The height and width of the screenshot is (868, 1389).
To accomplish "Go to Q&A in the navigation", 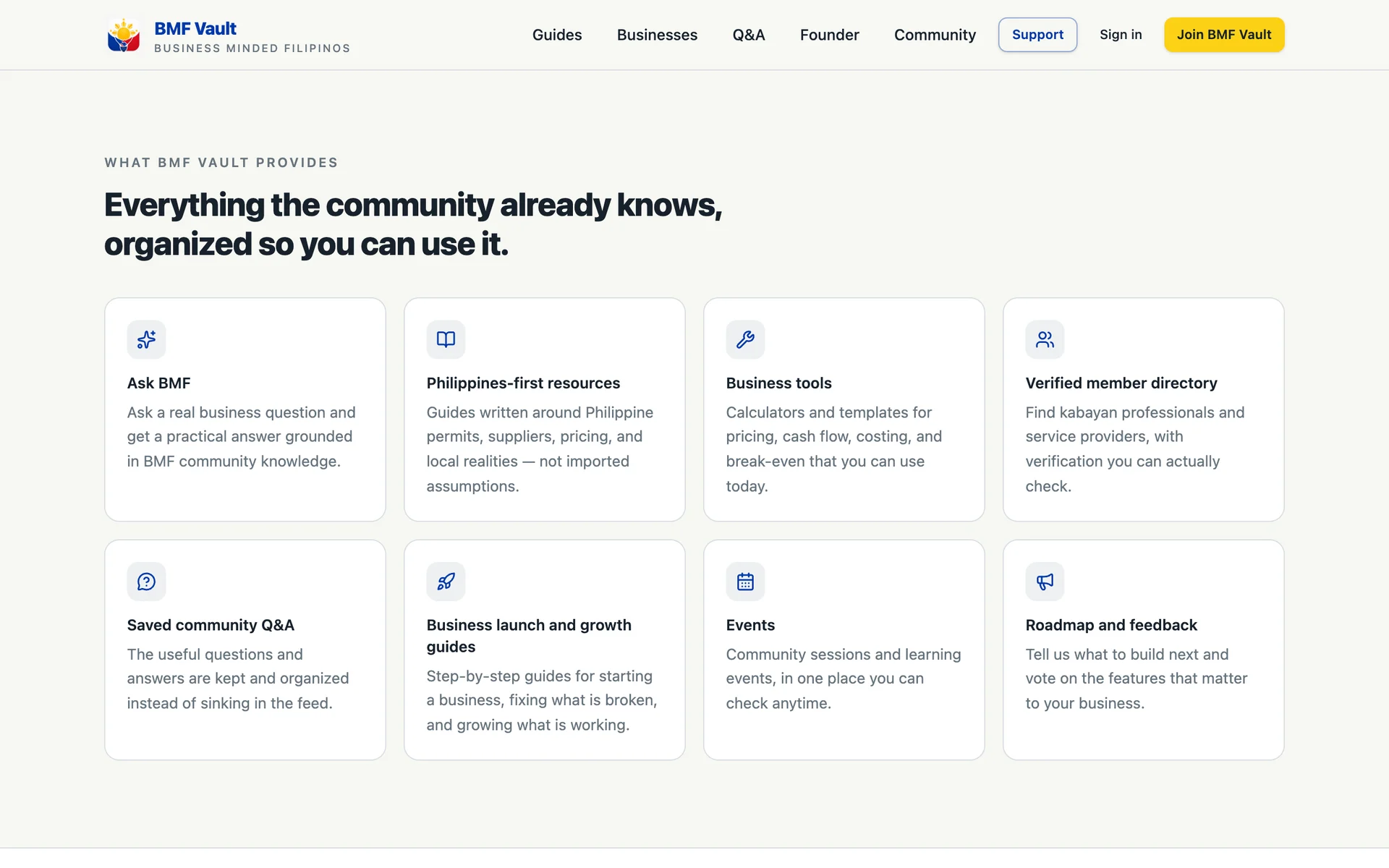I will click(x=749, y=35).
